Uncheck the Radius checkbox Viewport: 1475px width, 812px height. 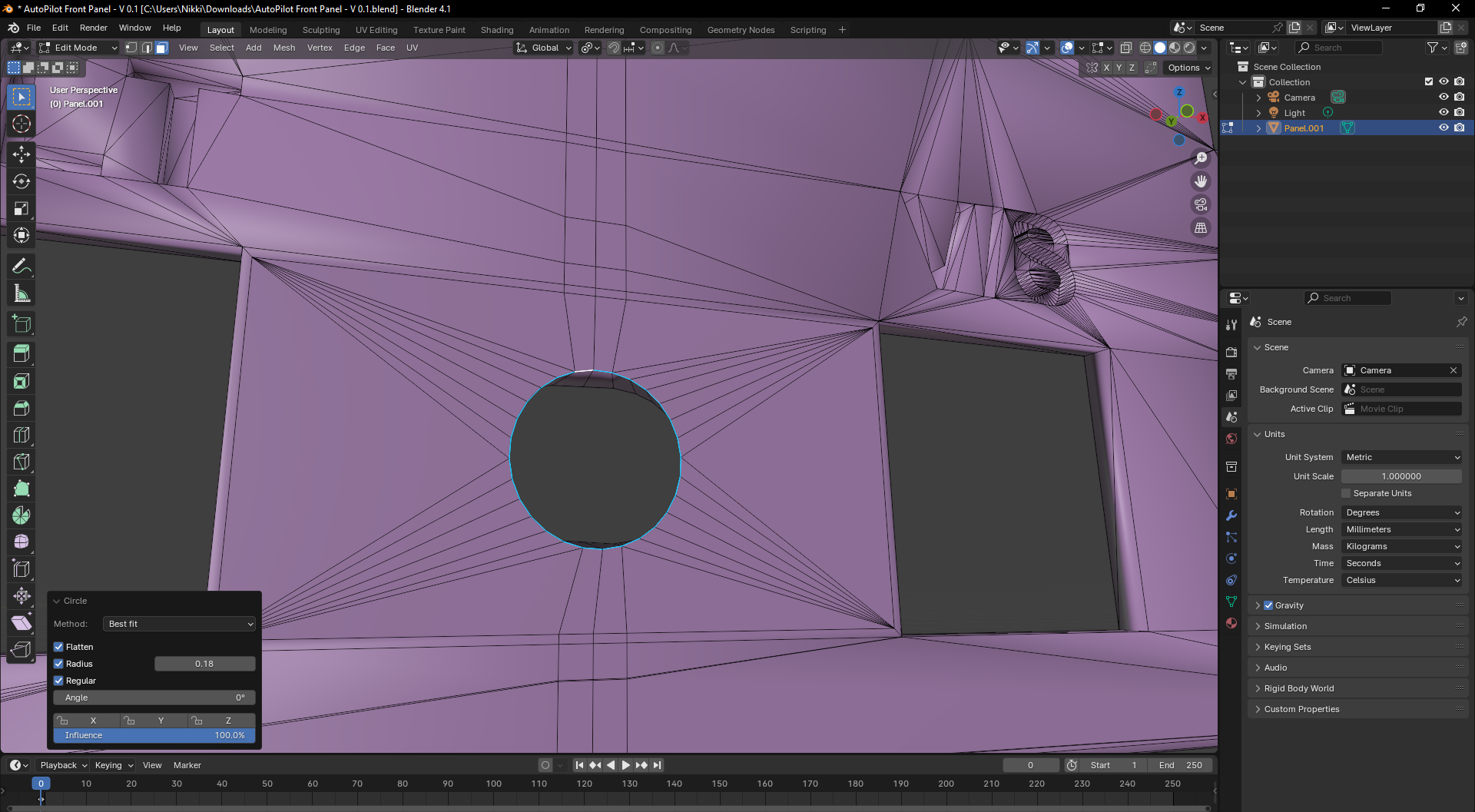point(58,664)
